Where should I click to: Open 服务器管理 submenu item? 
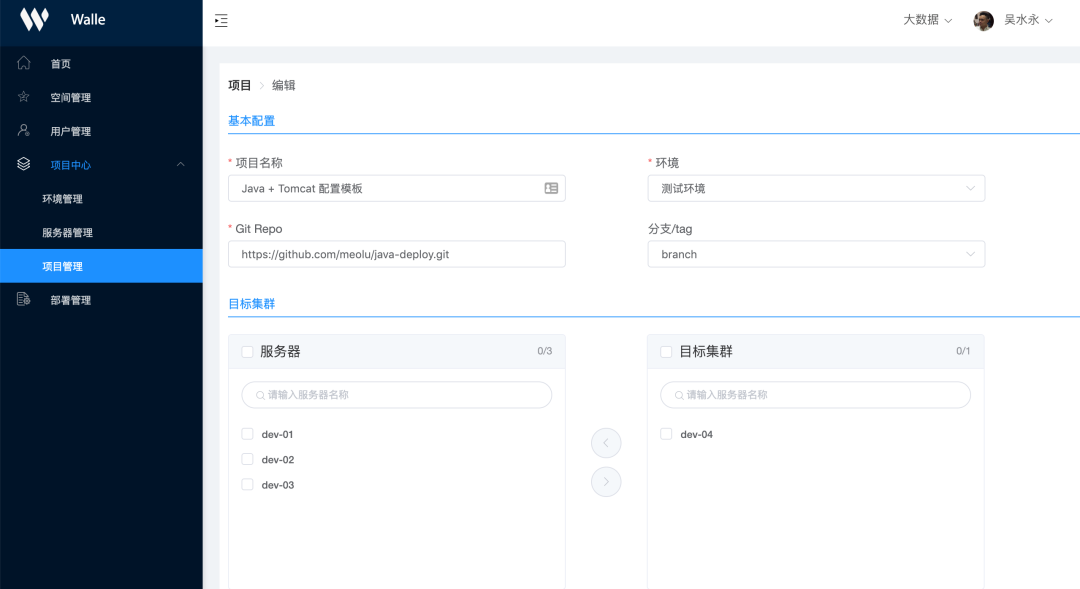(x=101, y=232)
